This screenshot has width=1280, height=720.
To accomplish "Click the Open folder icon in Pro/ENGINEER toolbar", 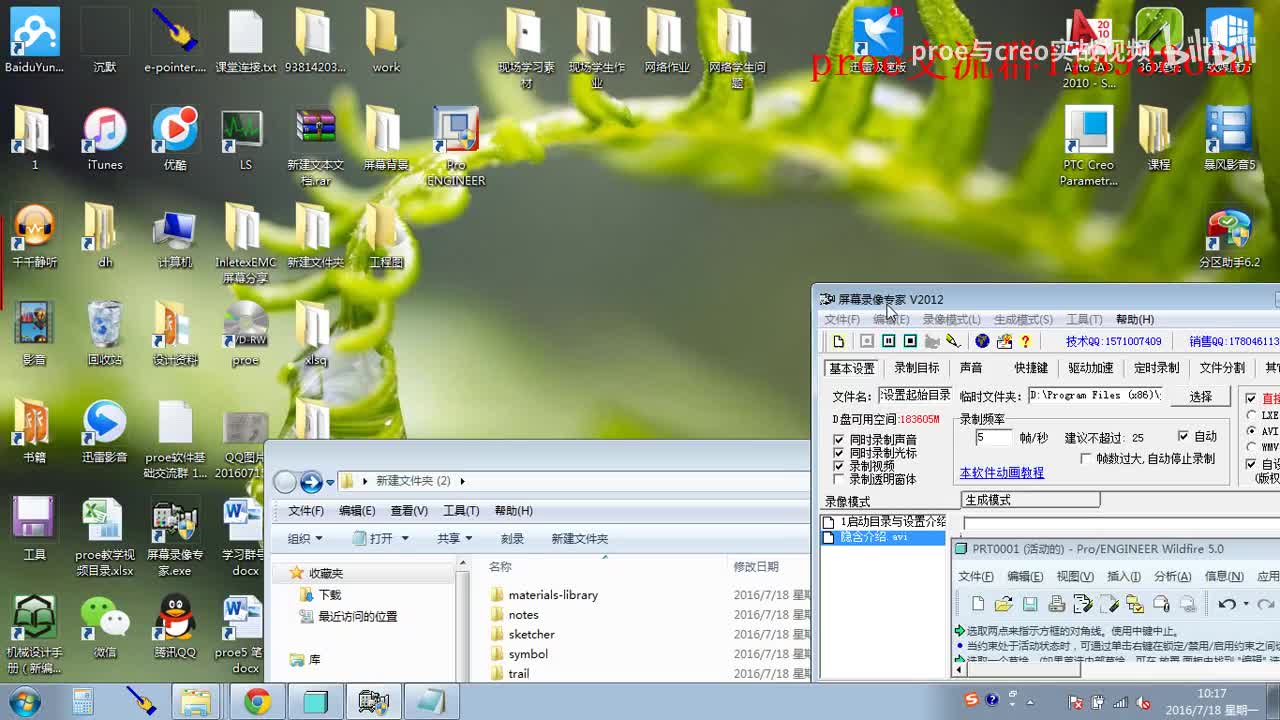I will (x=1004, y=604).
